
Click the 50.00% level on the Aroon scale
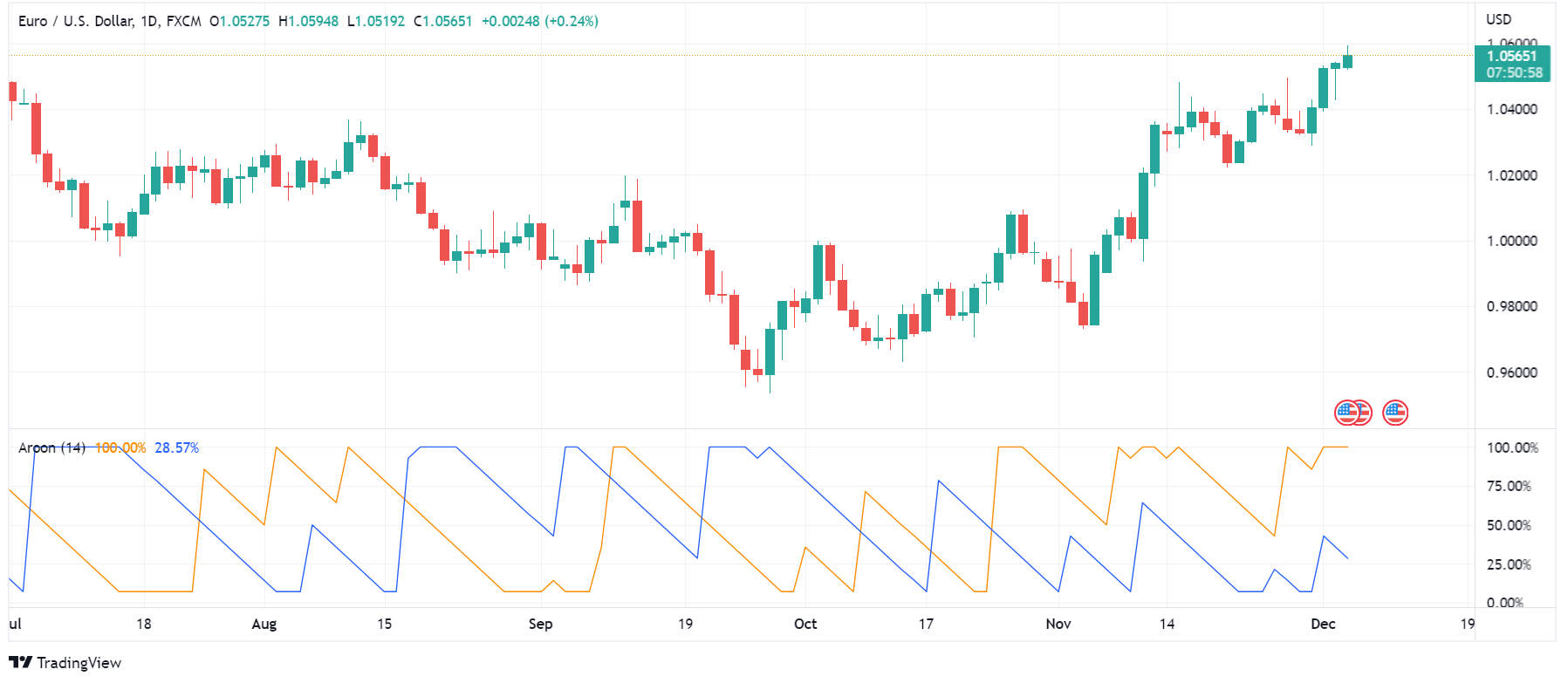1509,525
